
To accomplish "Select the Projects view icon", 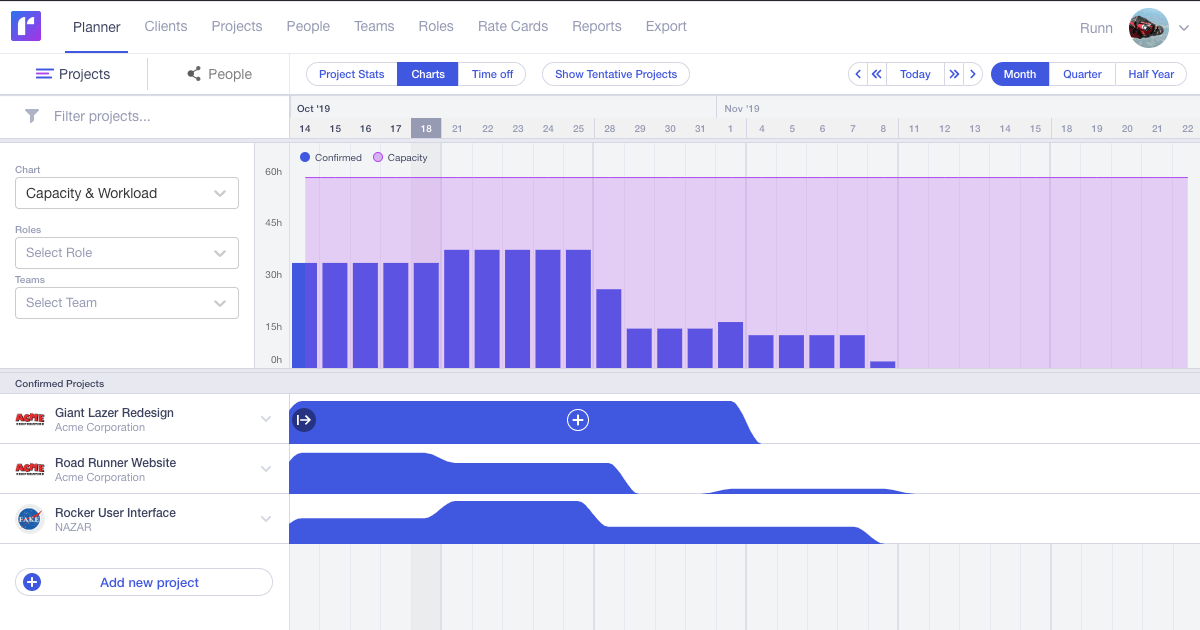I will point(41,73).
